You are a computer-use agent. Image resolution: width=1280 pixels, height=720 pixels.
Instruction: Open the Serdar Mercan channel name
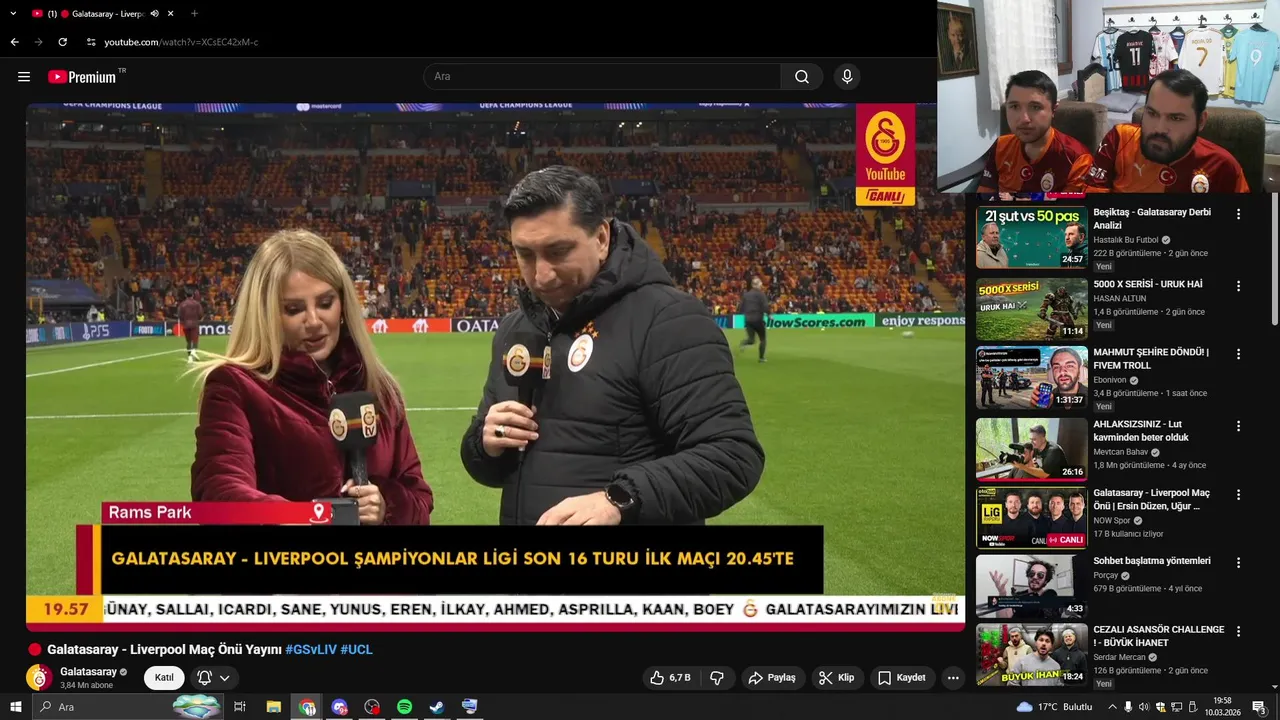(x=1120, y=657)
